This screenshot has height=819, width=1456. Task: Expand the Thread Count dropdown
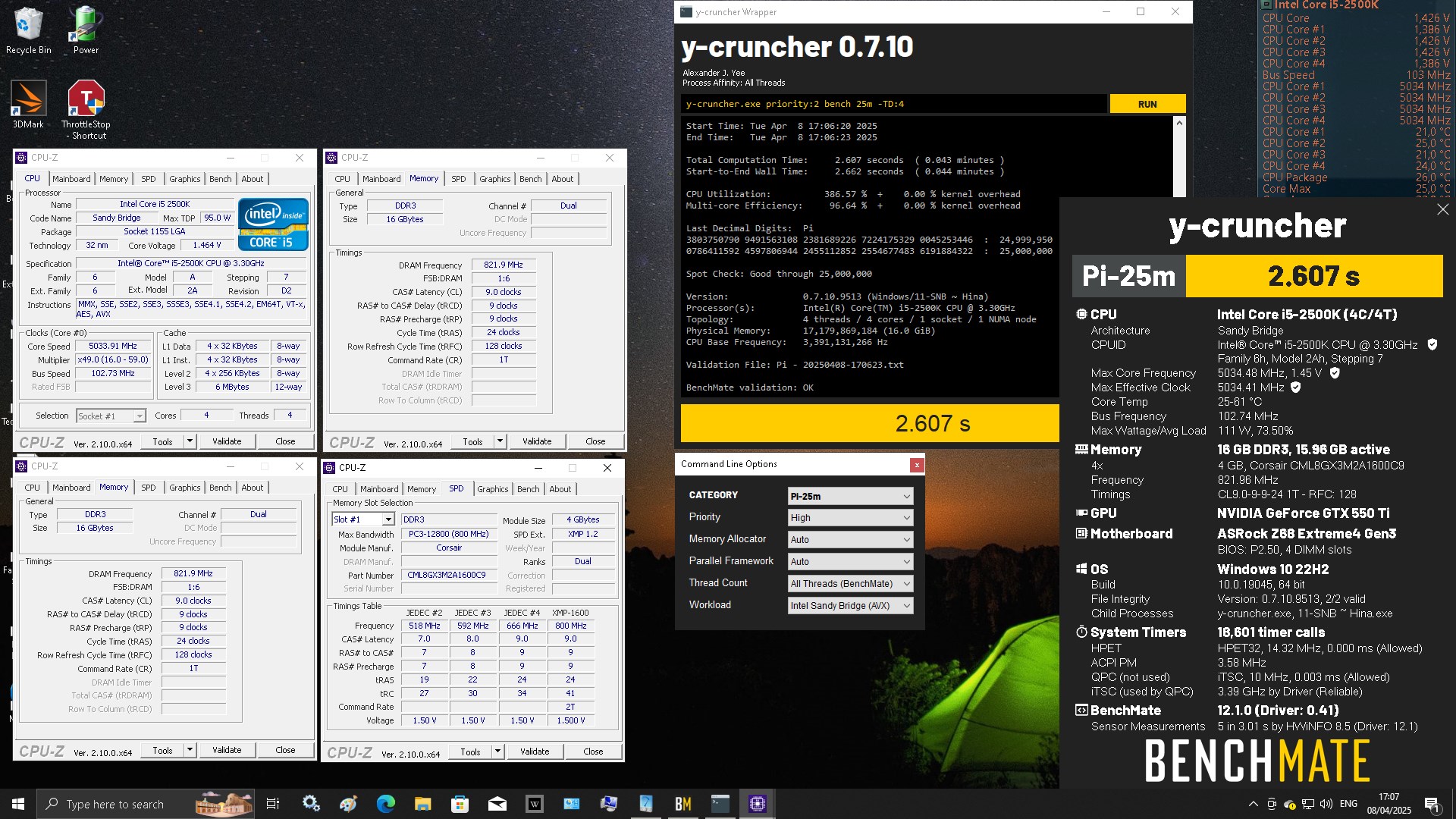[x=850, y=584]
